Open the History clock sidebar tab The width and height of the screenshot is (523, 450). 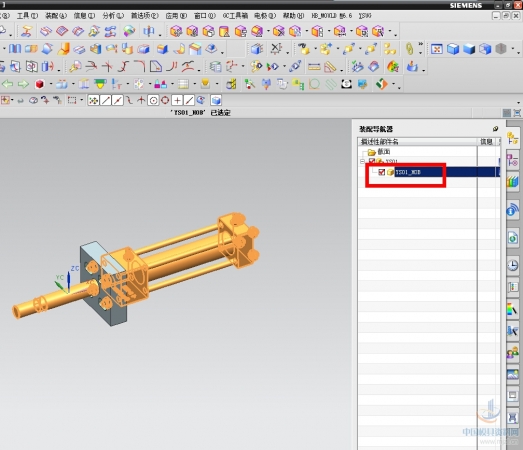(x=513, y=265)
